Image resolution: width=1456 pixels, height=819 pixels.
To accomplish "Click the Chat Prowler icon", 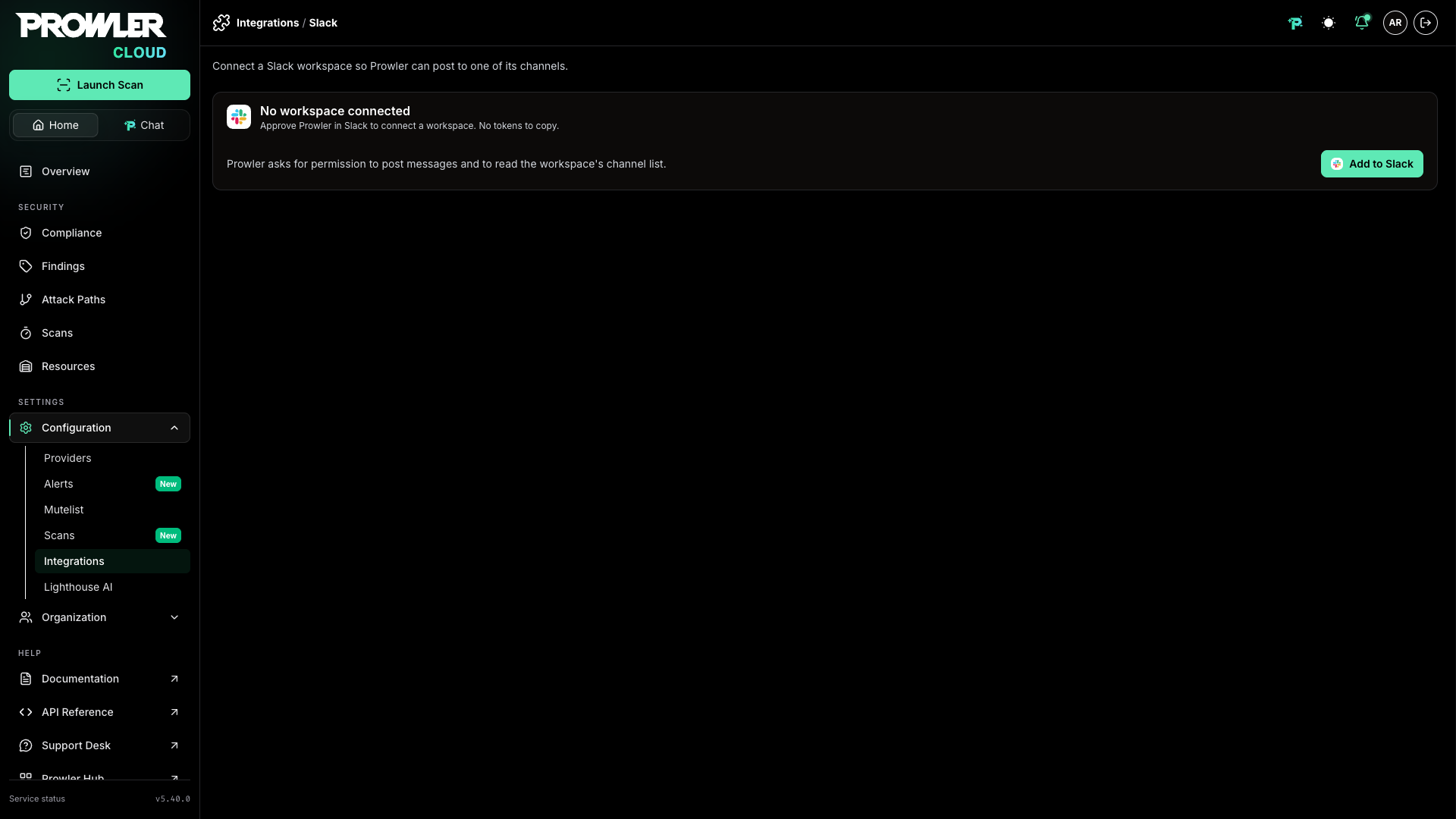I will click(130, 125).
